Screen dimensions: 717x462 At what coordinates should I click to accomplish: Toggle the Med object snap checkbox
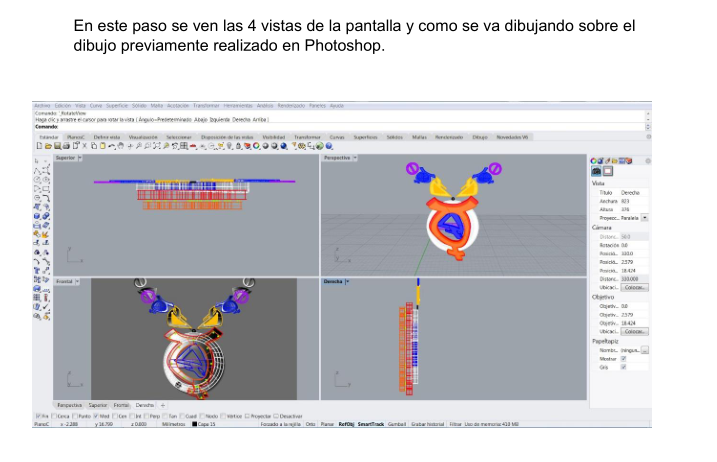click(96, 416)
